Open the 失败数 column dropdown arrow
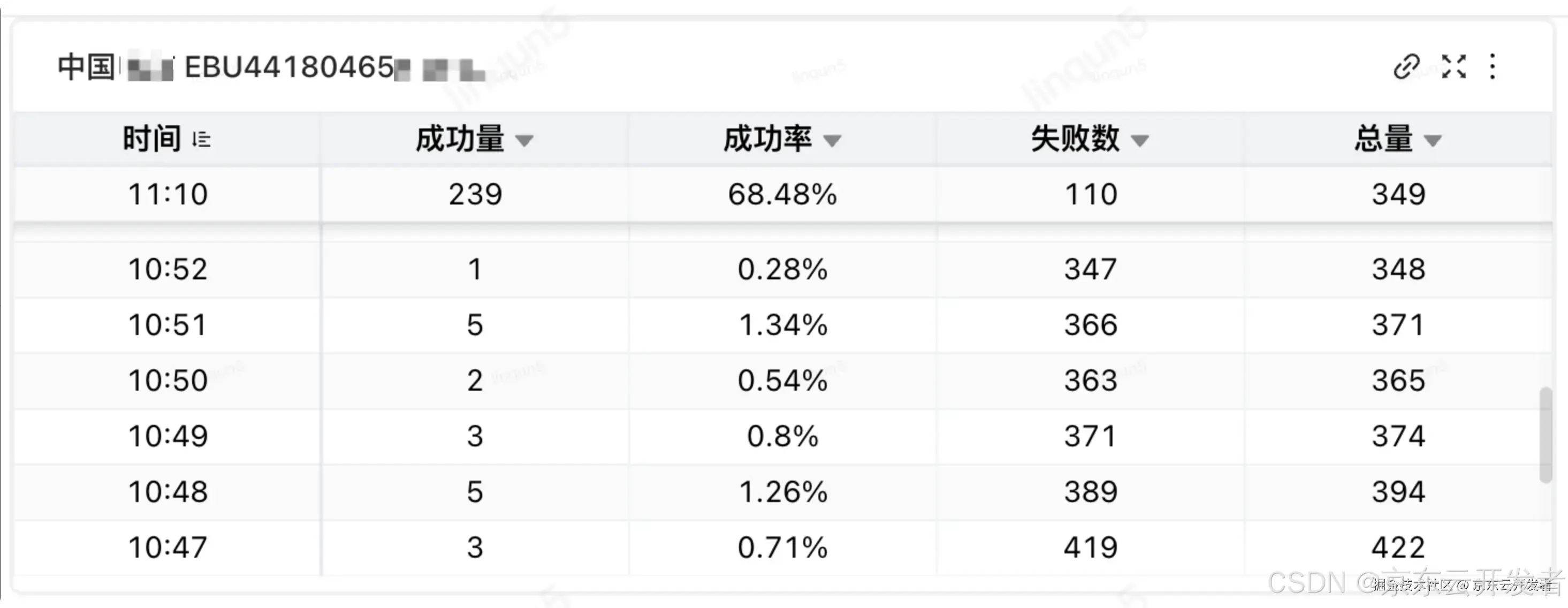 (x=1141, y=141)
